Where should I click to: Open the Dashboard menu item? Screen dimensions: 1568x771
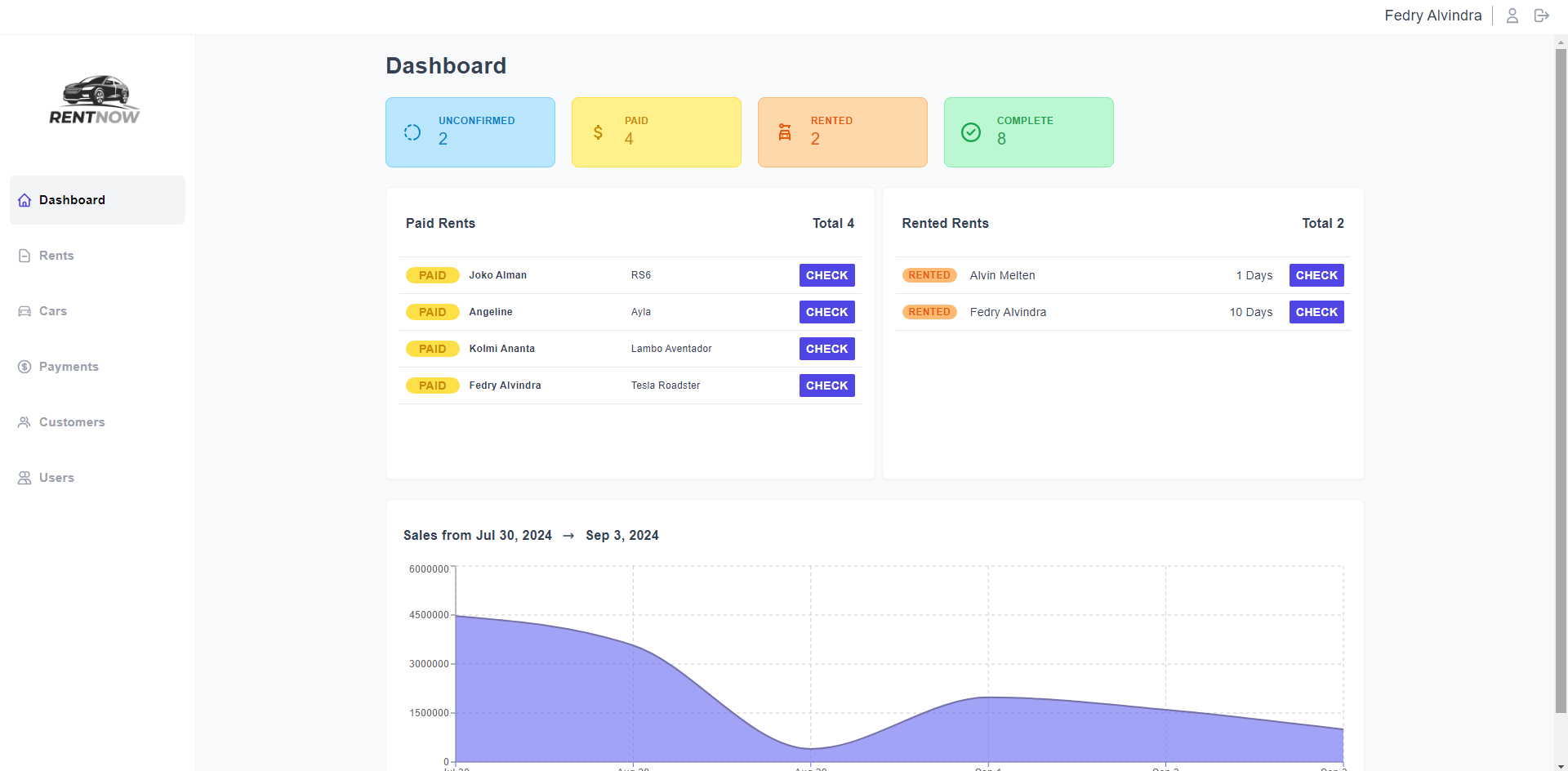pos(97,200)
